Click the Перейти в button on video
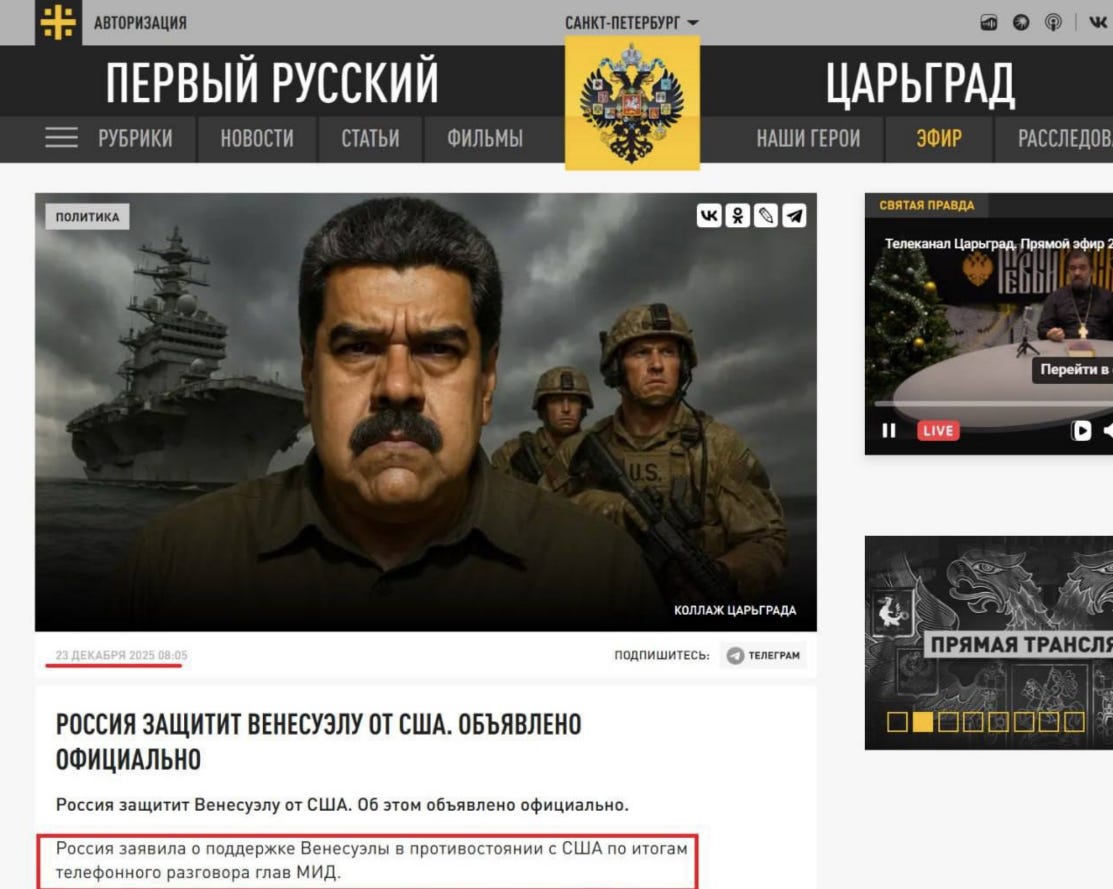 tap(1073, 369)
